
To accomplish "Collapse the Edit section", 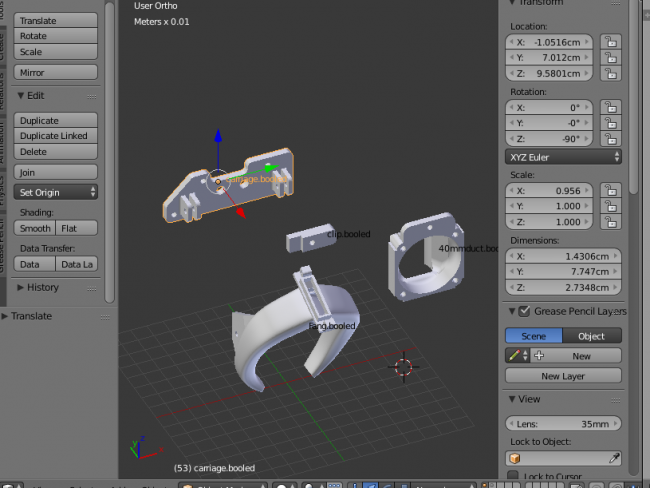I will click(22, 95).
